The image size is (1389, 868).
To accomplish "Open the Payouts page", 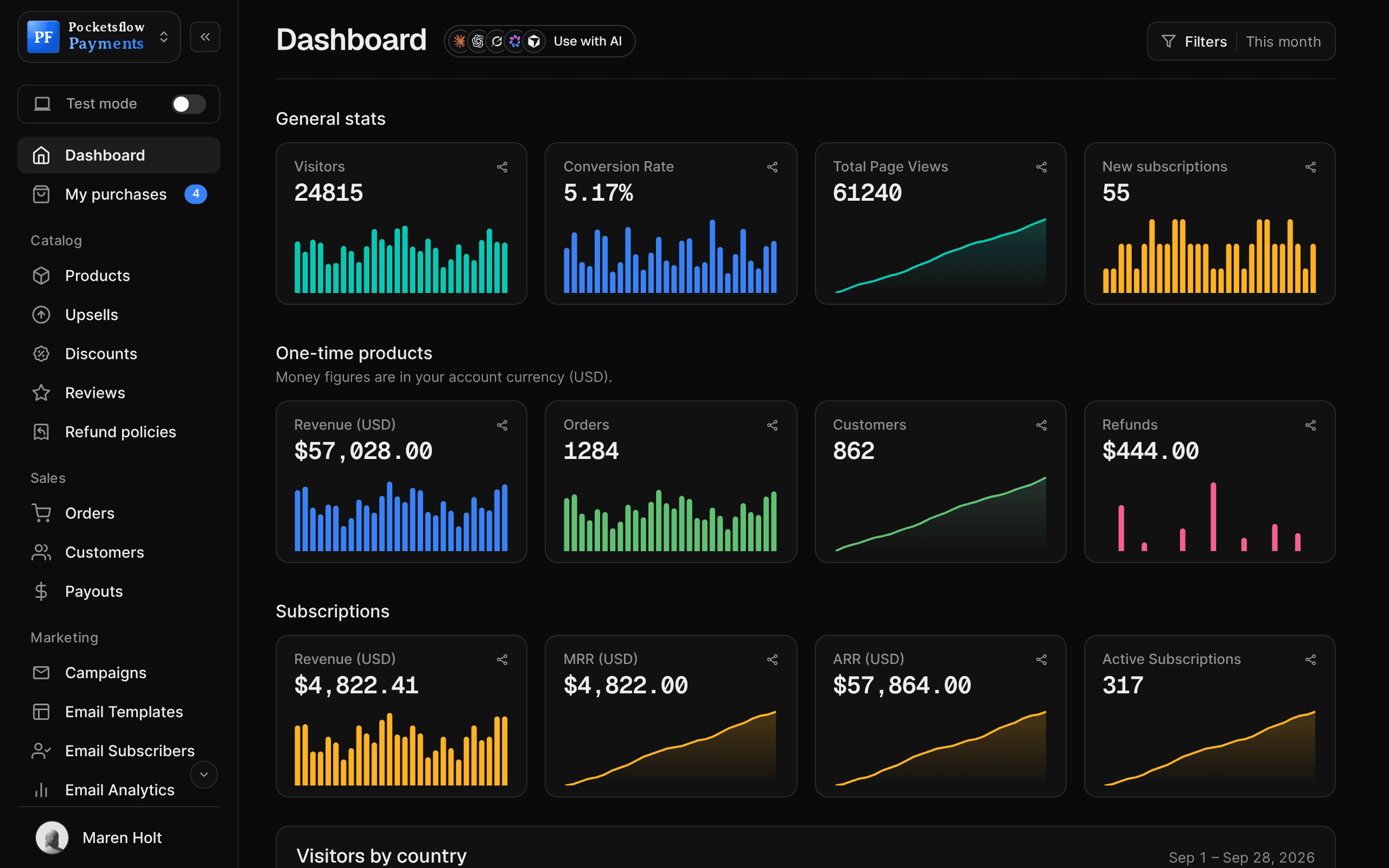I will [119, 591].
